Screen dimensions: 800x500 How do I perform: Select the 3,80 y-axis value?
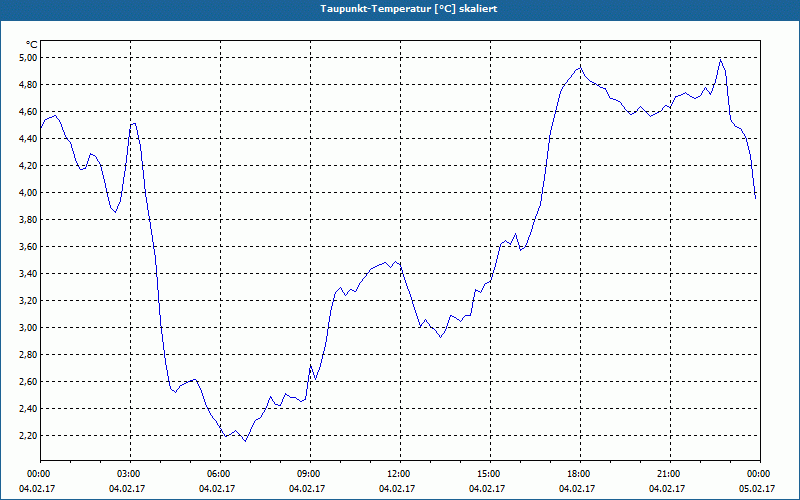(28, 220)
